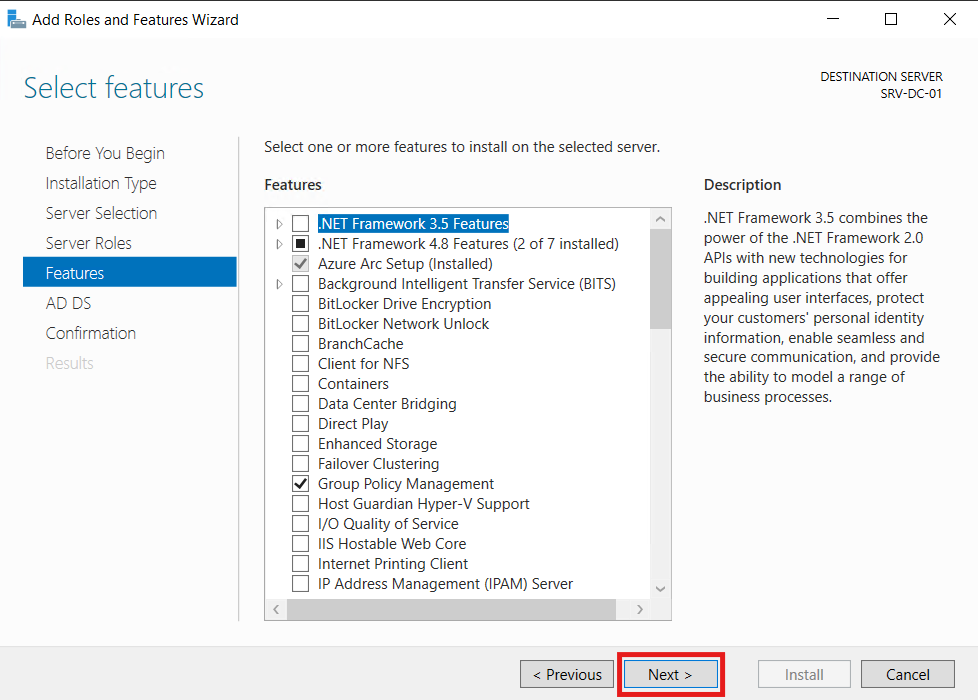This screenshot has width=978, height=700.
Task: Select the Failover Clustering checkbox
Action: pyautogui.click(x=299, y=463)
